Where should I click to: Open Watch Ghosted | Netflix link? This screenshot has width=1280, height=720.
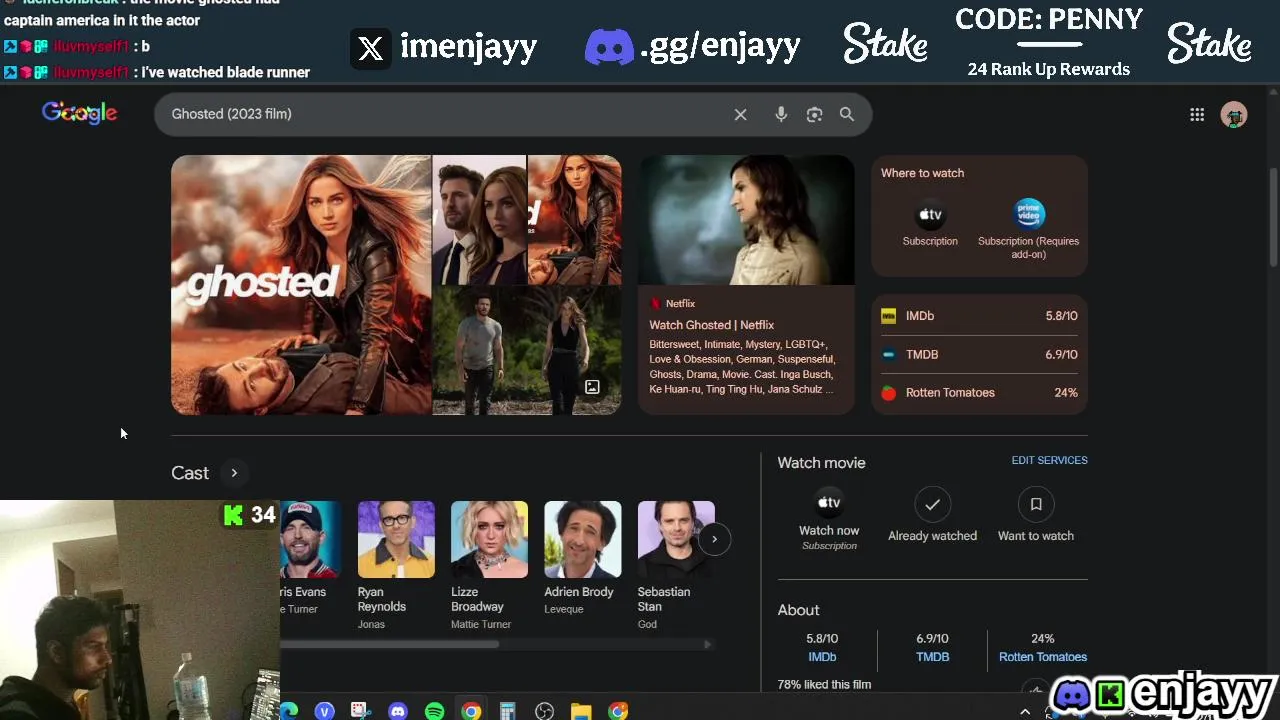coord(711,325)
